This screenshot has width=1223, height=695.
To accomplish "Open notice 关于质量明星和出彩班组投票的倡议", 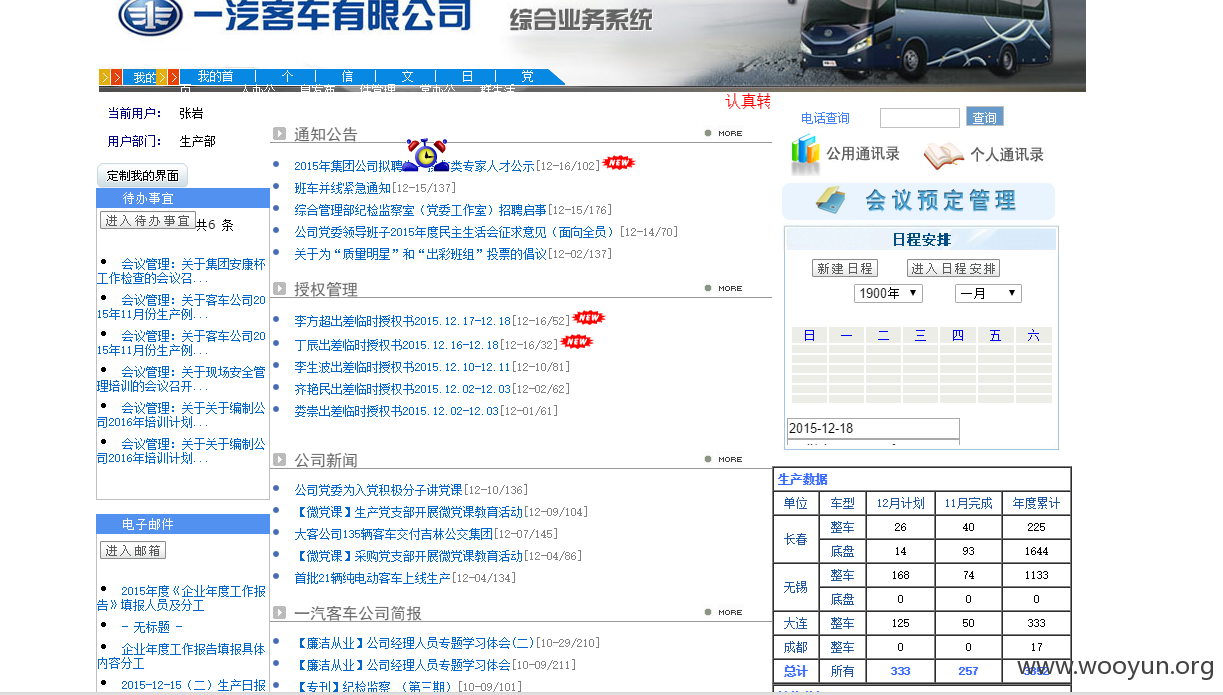I will [421, 254].
